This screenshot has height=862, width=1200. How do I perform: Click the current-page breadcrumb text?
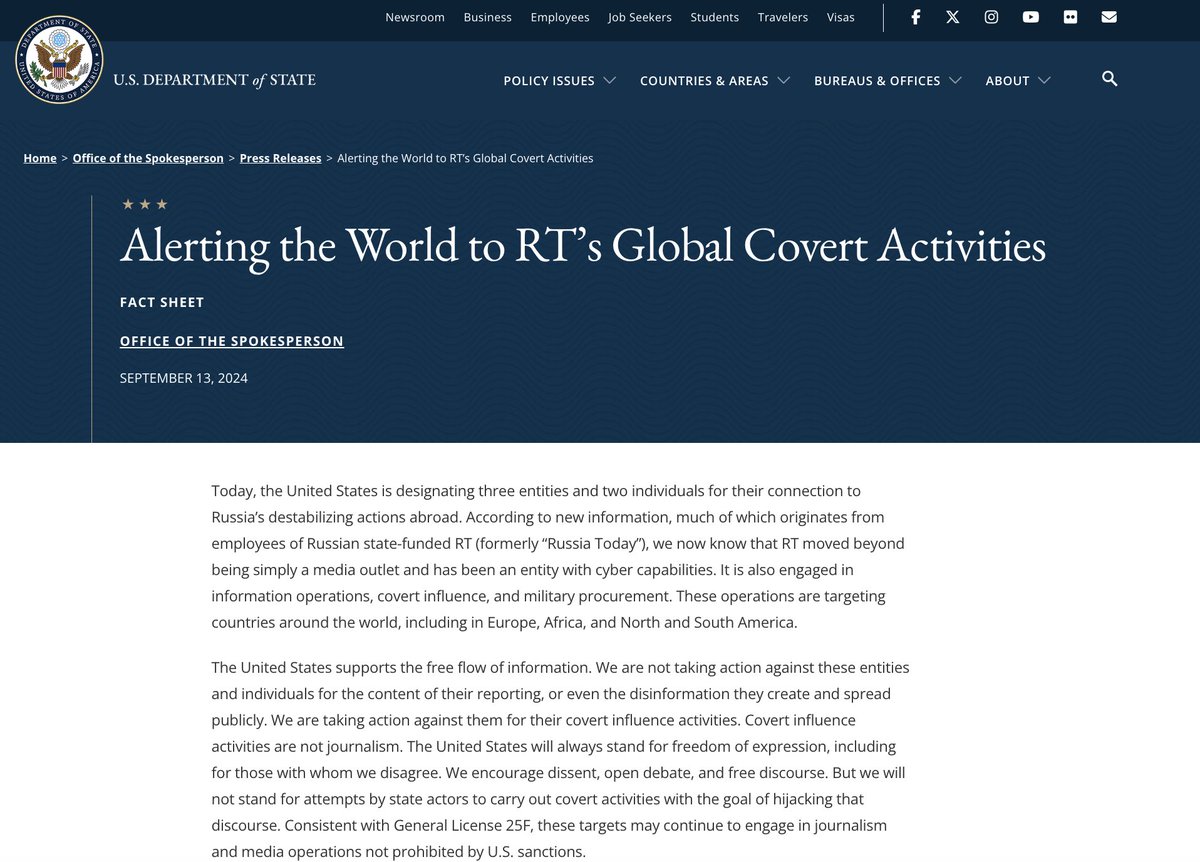click(x=465, y=158)
